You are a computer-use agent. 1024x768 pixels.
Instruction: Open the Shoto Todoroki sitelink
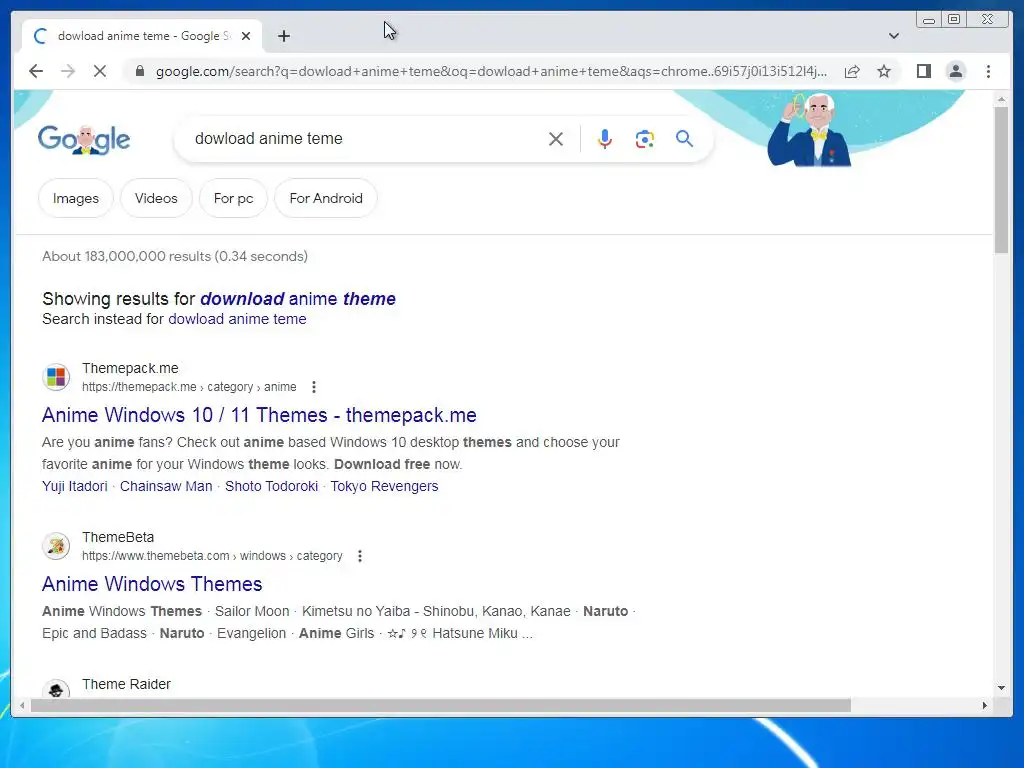tap(271, 486)
